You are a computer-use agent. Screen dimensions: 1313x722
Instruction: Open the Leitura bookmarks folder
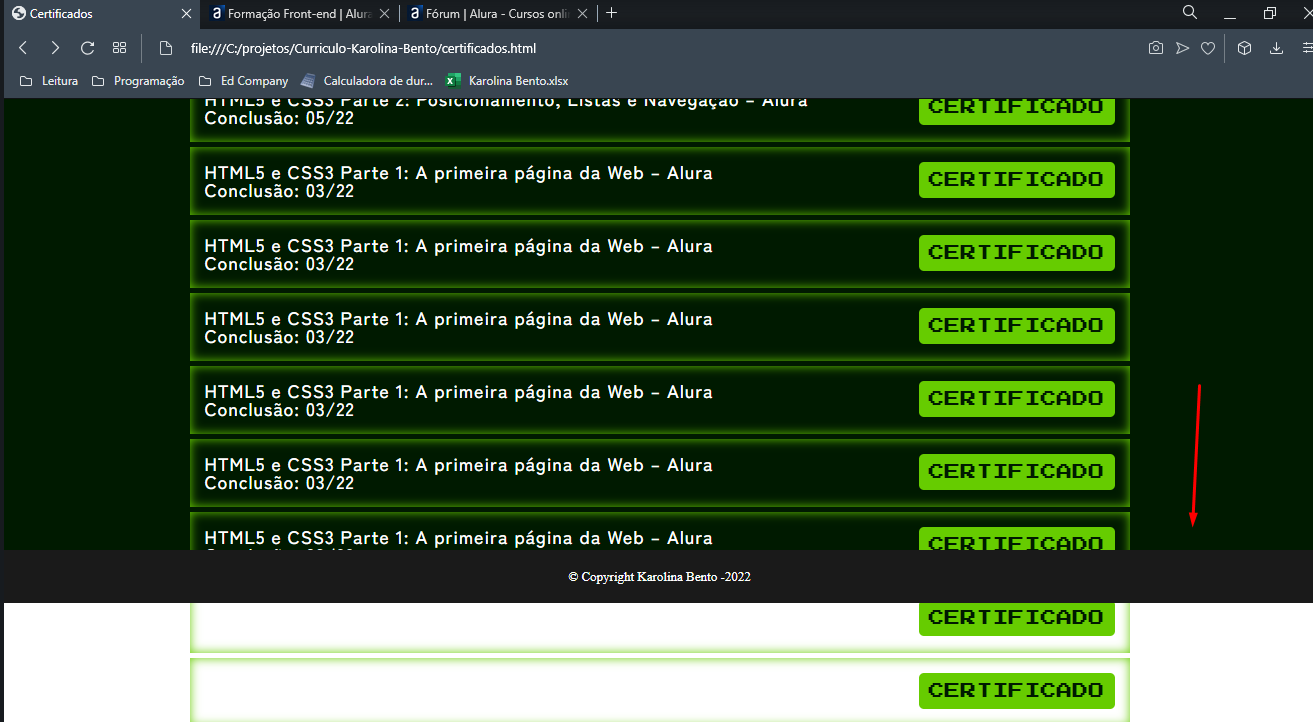coord(49,81)
